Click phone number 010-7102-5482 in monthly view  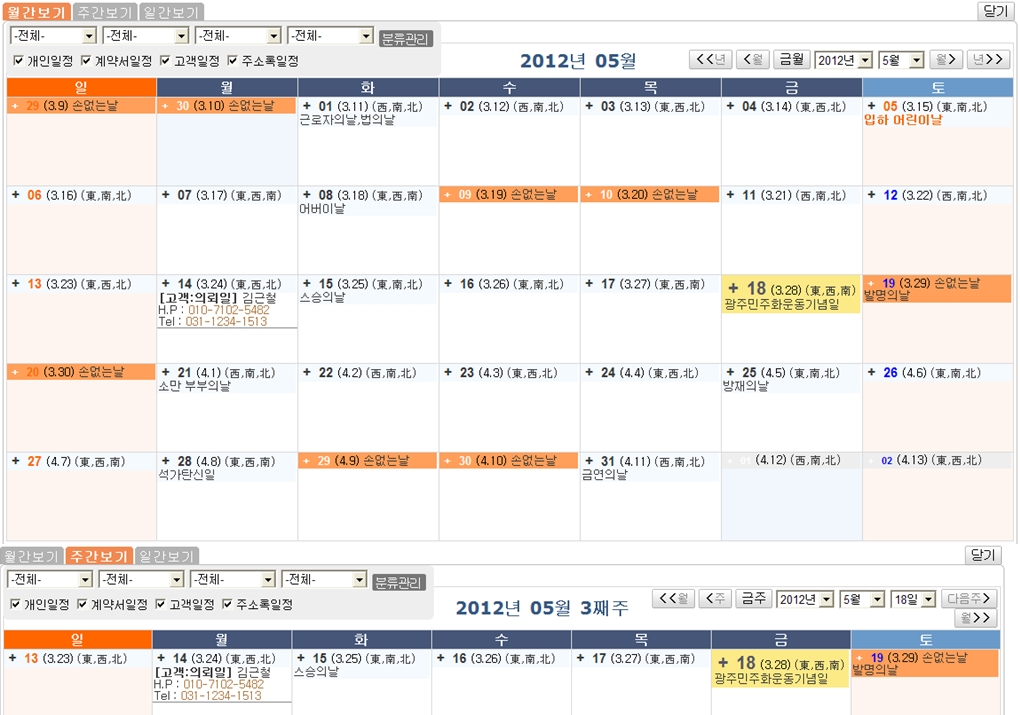tap(228, 310)
